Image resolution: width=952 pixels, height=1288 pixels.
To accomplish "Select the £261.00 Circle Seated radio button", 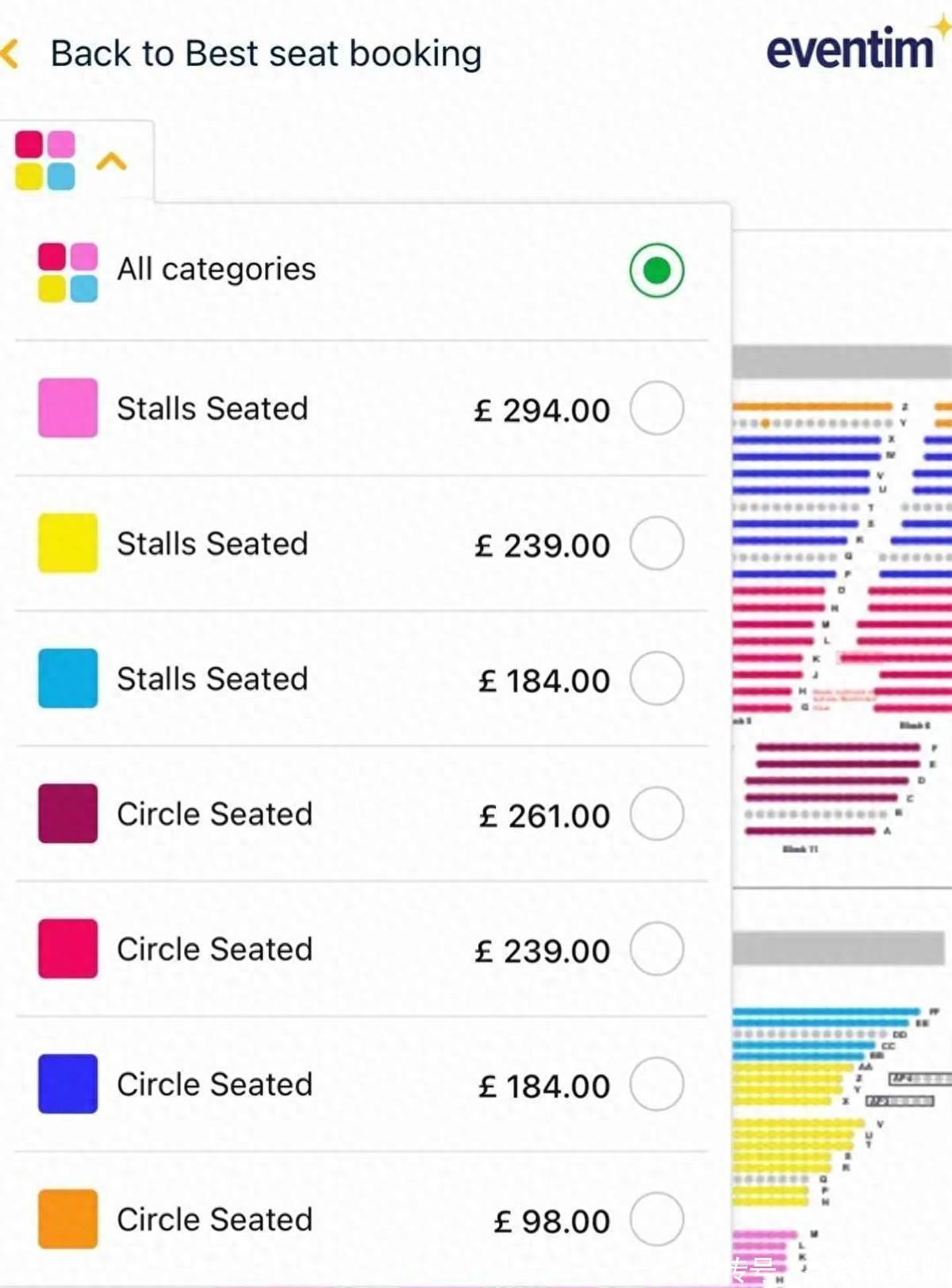I will 657,814.
